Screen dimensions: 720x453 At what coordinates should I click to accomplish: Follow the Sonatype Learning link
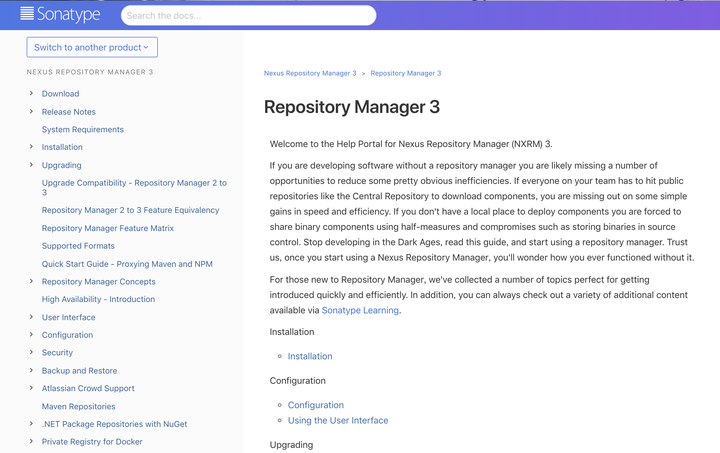click(x=360, y=310)
